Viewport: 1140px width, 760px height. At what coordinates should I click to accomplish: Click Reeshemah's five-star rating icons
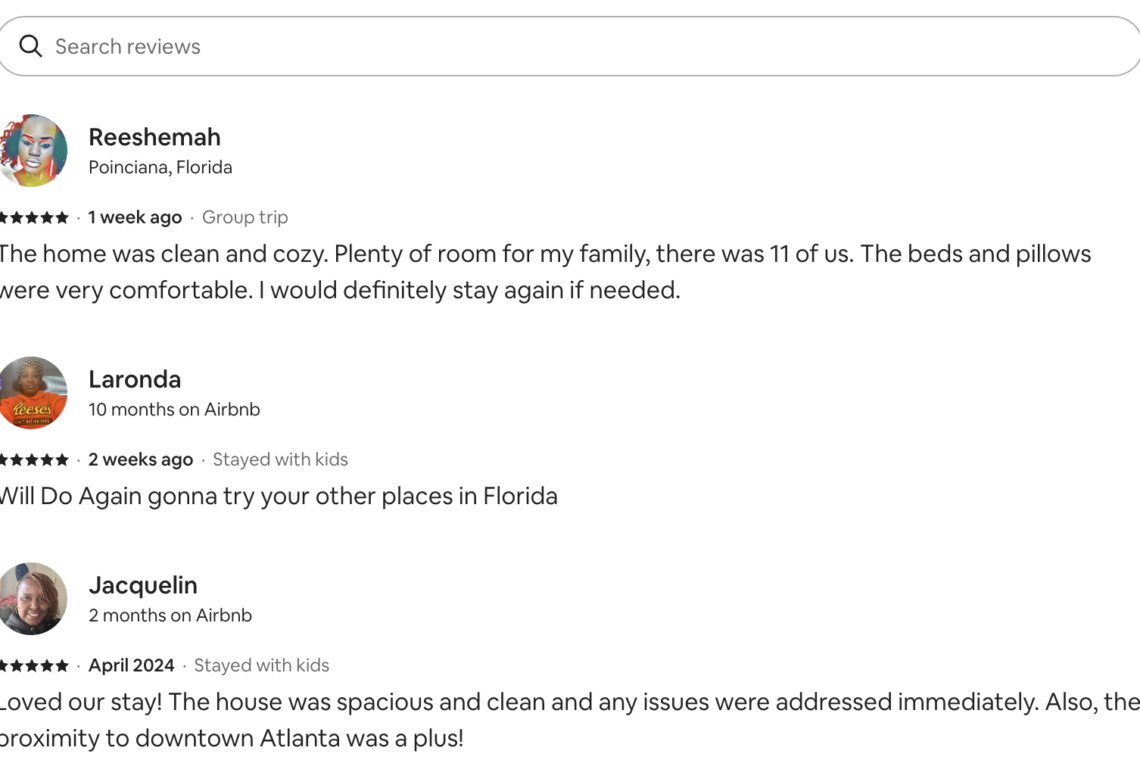coord(35,217)
